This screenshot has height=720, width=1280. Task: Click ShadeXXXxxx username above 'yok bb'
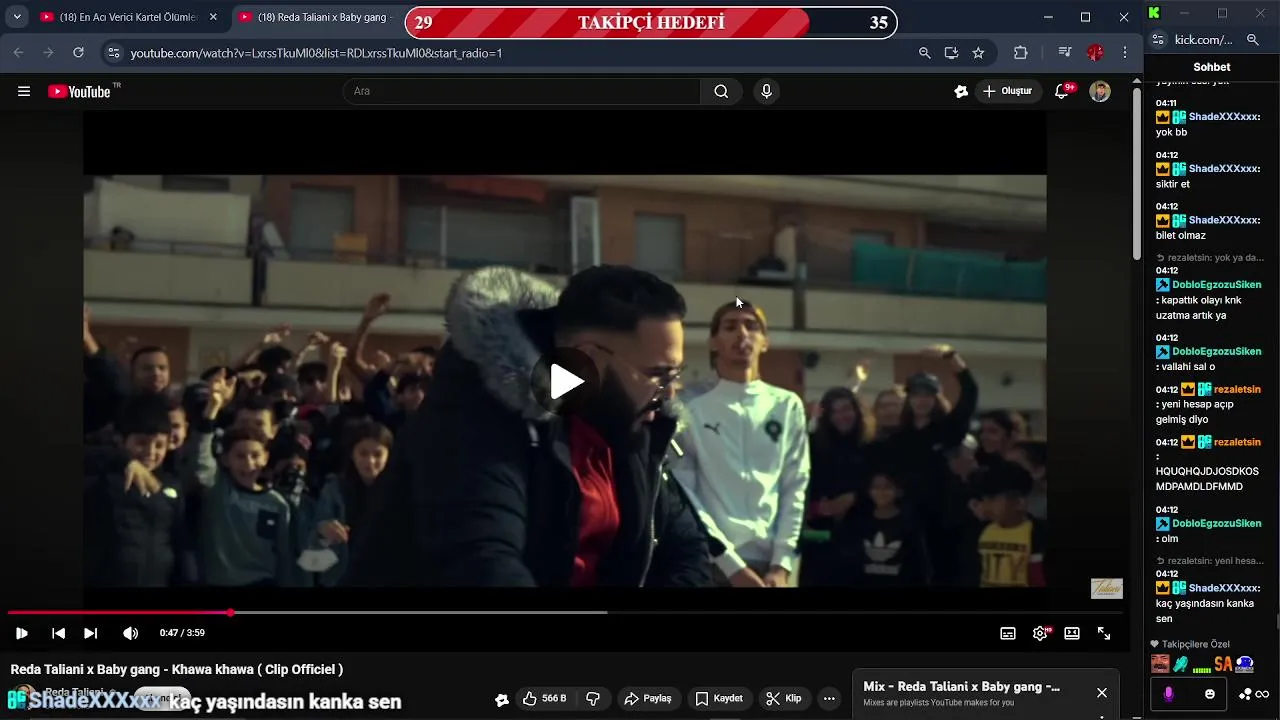point(1224,117)
